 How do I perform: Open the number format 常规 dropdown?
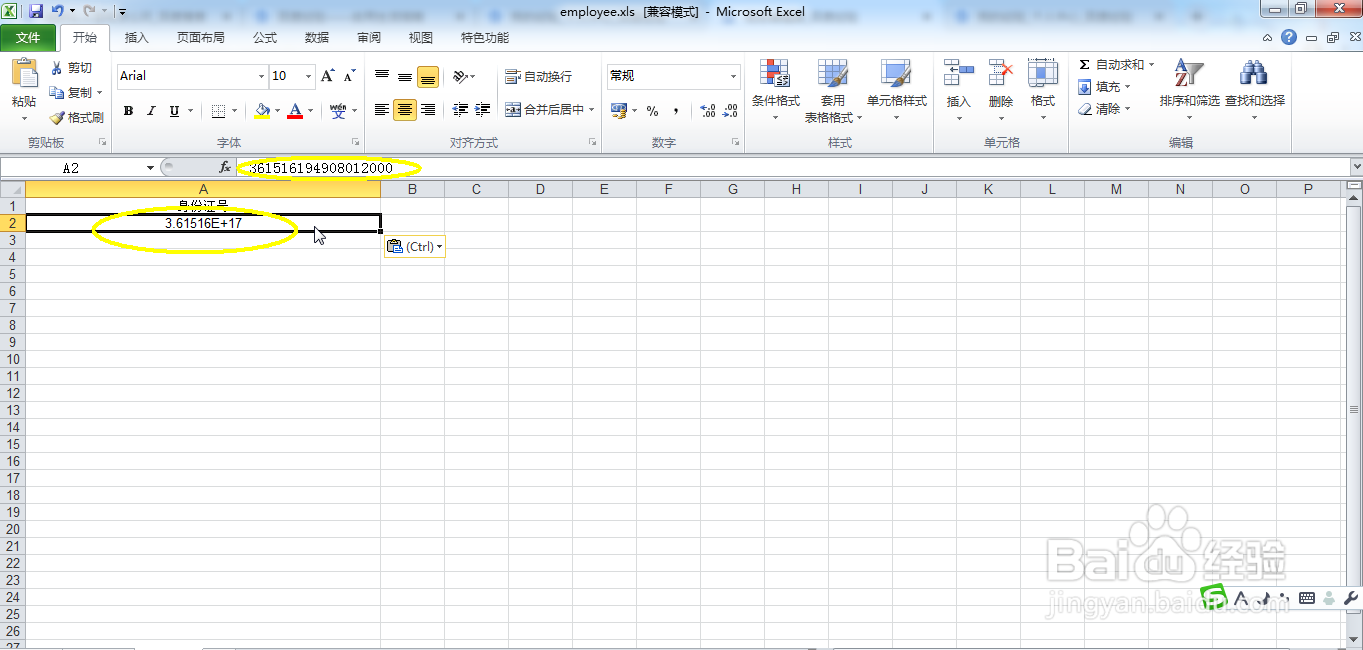[x=733, y=76]
